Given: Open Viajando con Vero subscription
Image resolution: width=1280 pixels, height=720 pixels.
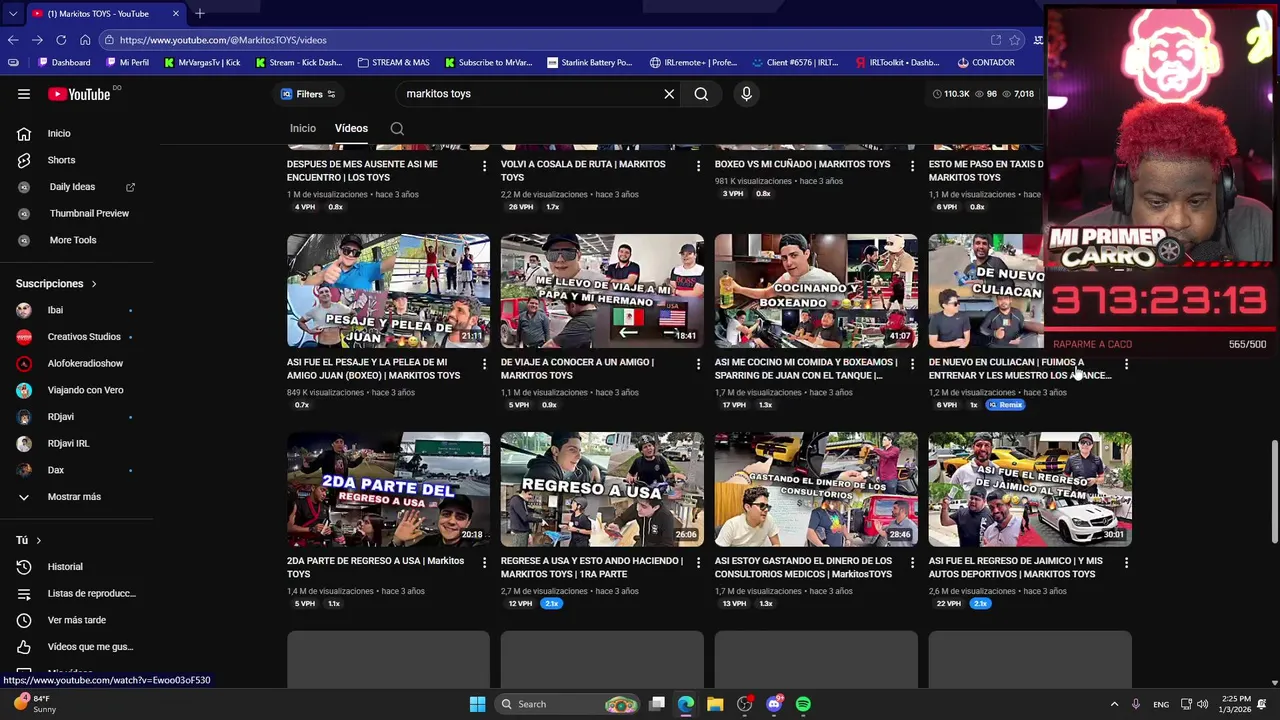Looking at the screenshot, I should tap(85, 390).
